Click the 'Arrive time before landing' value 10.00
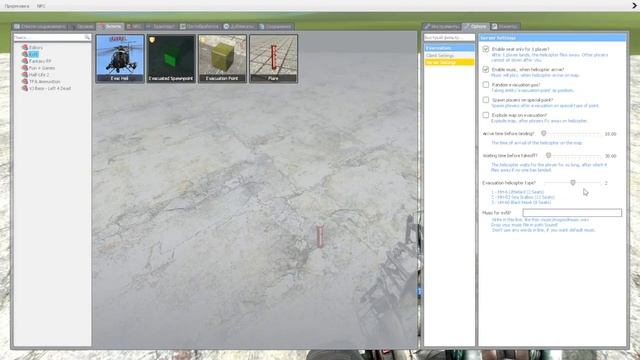The height and width of the screenshot is (360, 640). pyautogui.click(x=610, y=134)
